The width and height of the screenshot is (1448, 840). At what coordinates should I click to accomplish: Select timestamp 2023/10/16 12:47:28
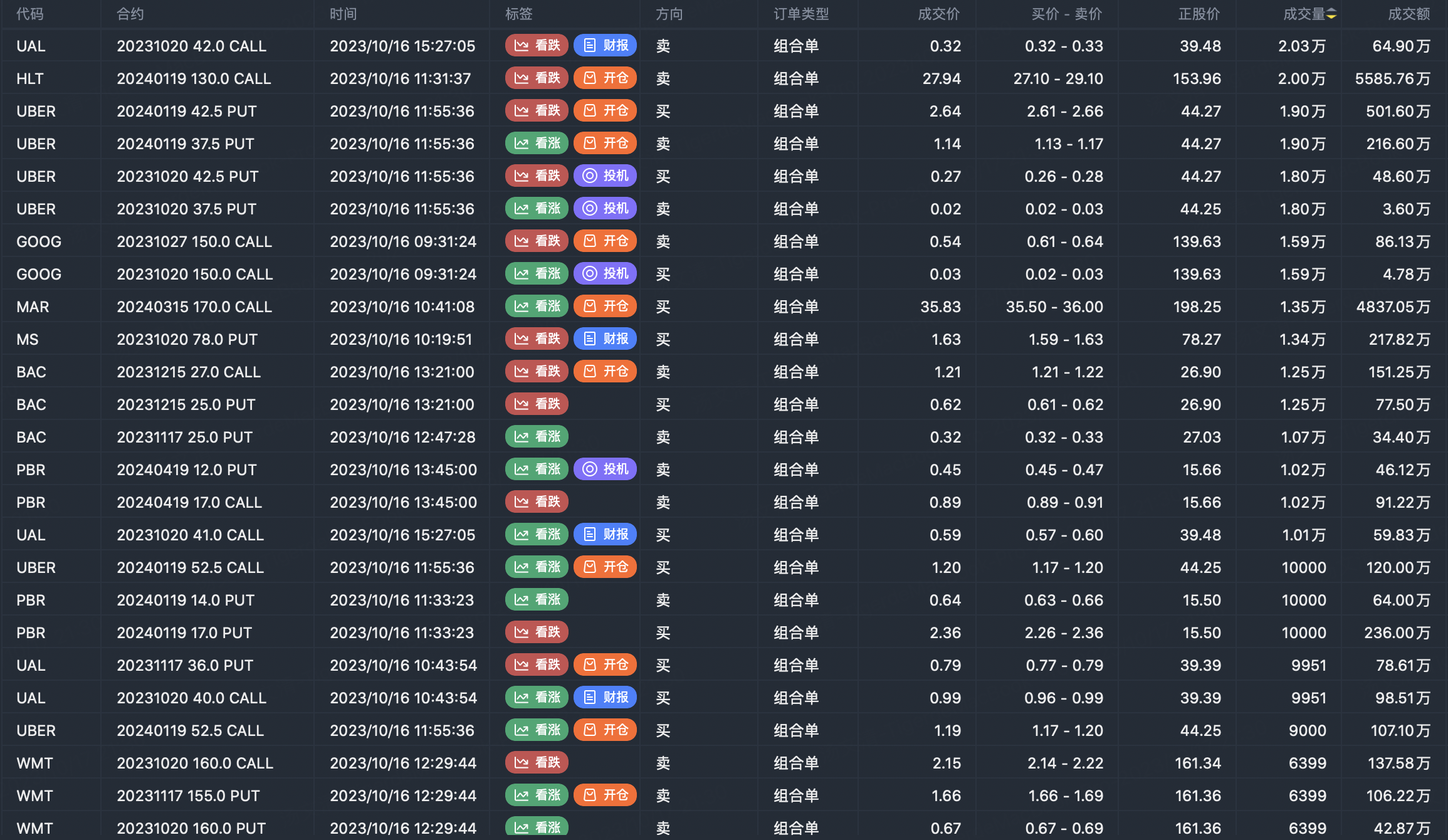pyautogui.click(x=402, y=437)
